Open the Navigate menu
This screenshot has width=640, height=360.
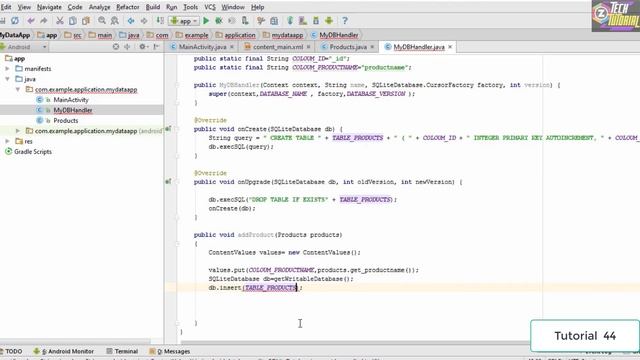tap(49, 7)
